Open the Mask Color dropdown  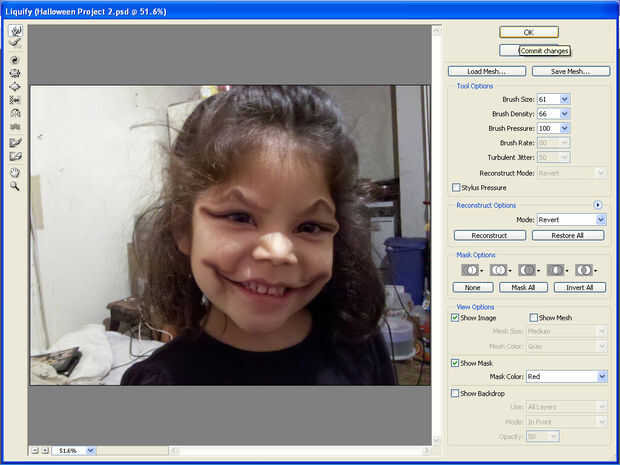coord(567,376)
